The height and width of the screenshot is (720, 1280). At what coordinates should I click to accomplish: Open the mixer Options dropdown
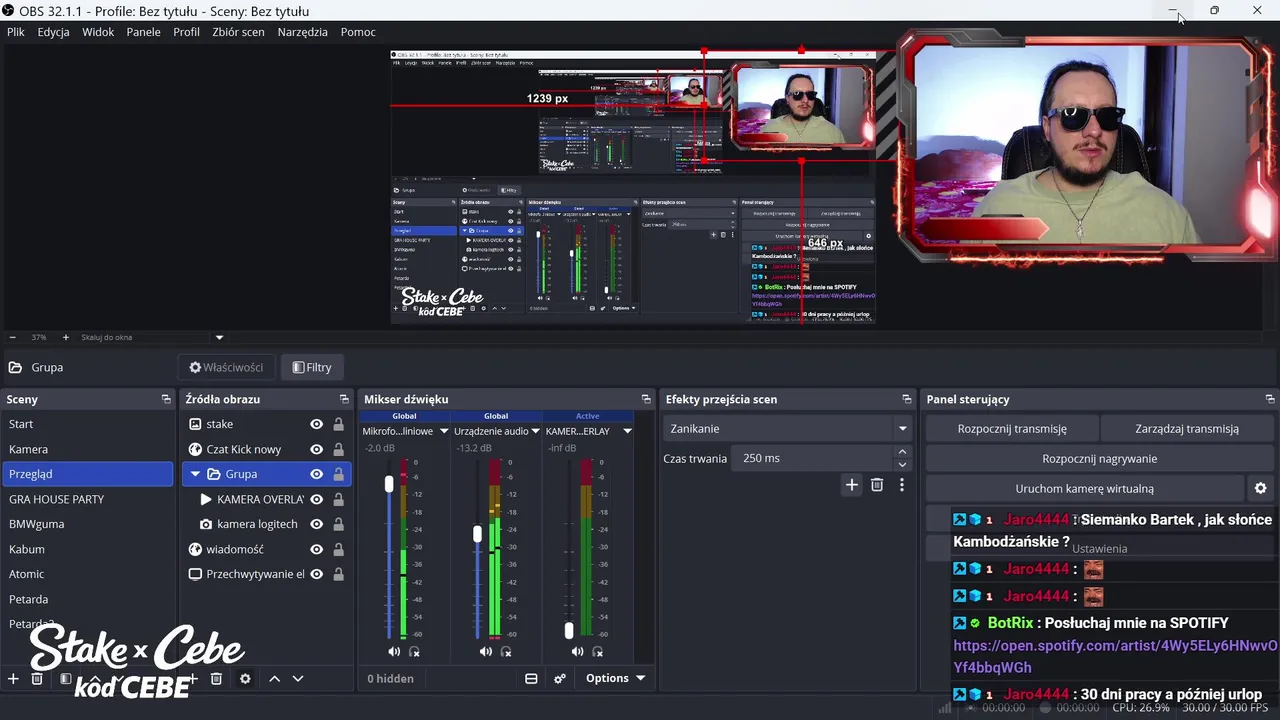[614, 678]
